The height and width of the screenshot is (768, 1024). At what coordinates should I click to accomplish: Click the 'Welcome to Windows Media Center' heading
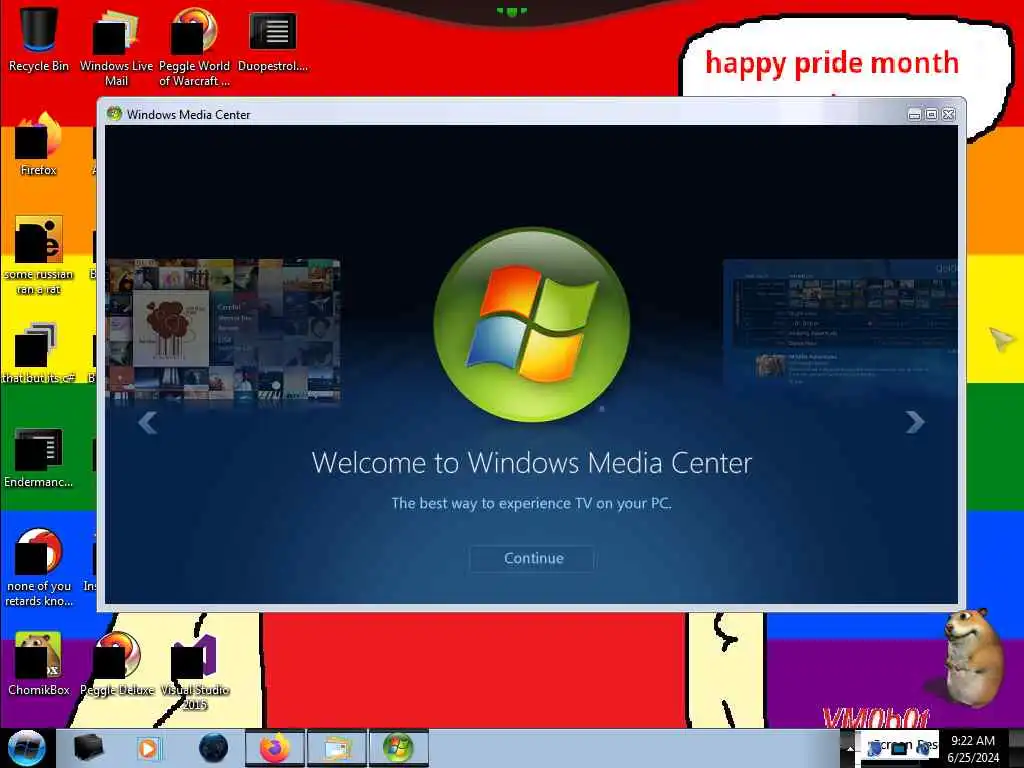(x=532, y=463)
